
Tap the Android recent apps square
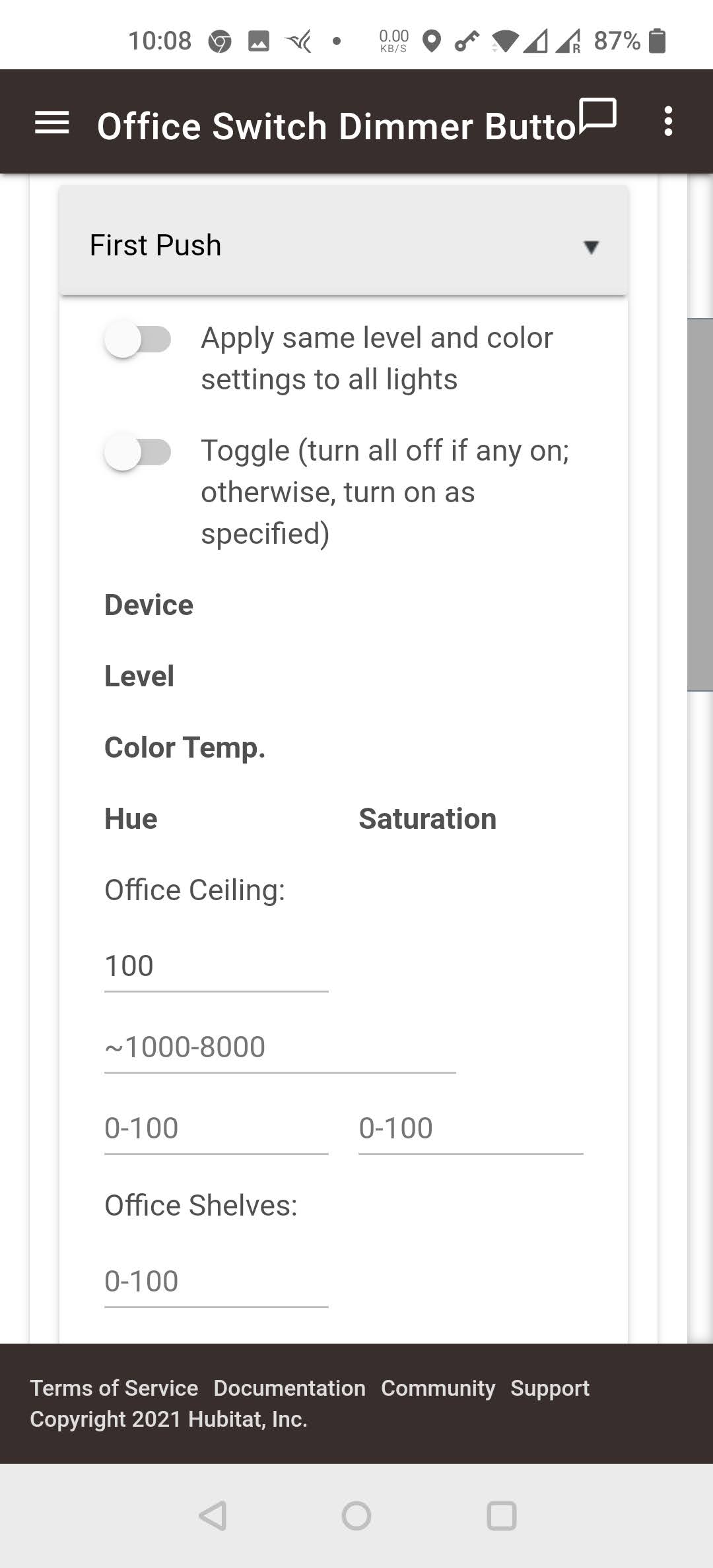click(x=501, y=1516)
